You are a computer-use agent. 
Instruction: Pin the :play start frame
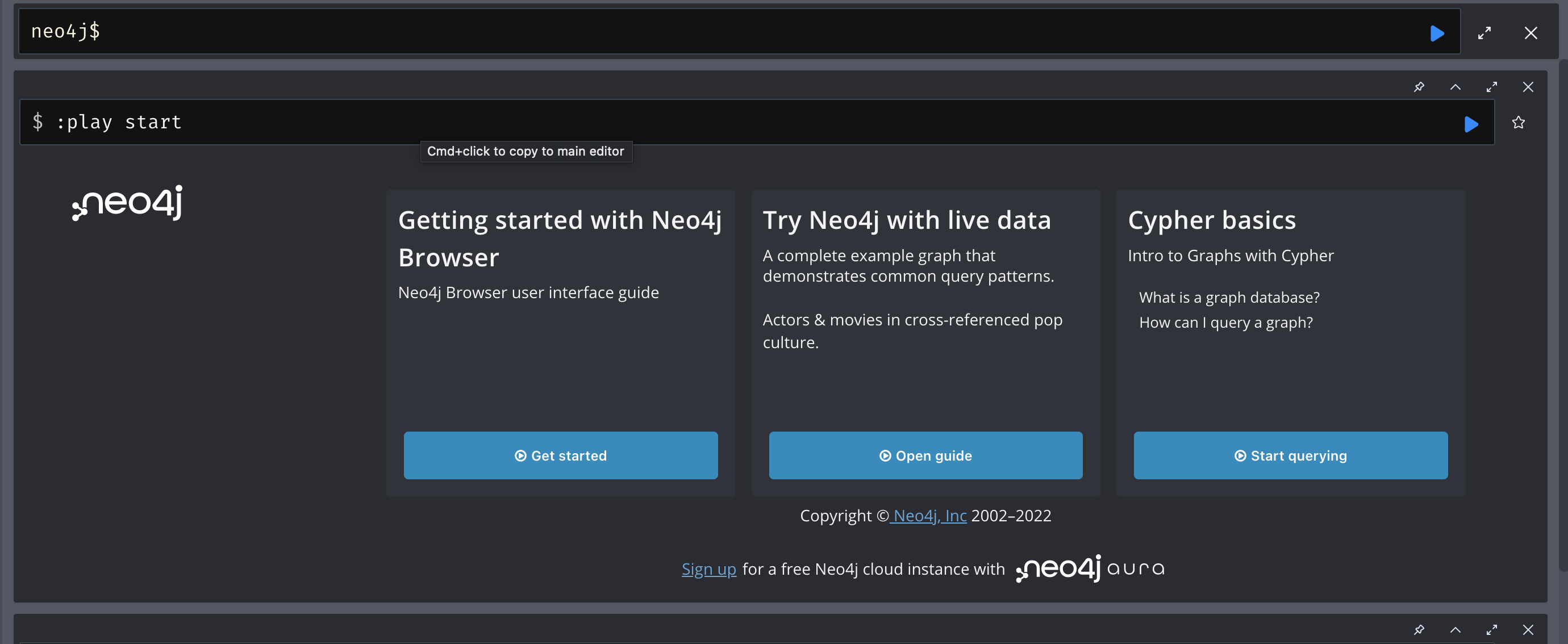(1419, 86)
